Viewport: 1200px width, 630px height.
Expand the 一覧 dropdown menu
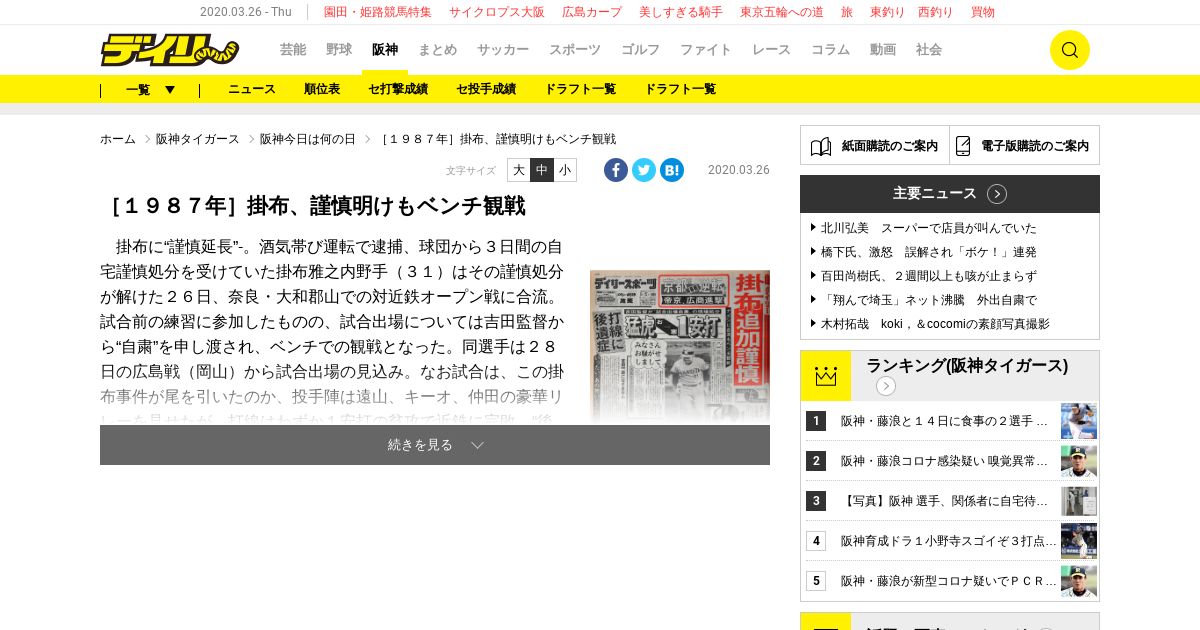click(x=150, y=89)
